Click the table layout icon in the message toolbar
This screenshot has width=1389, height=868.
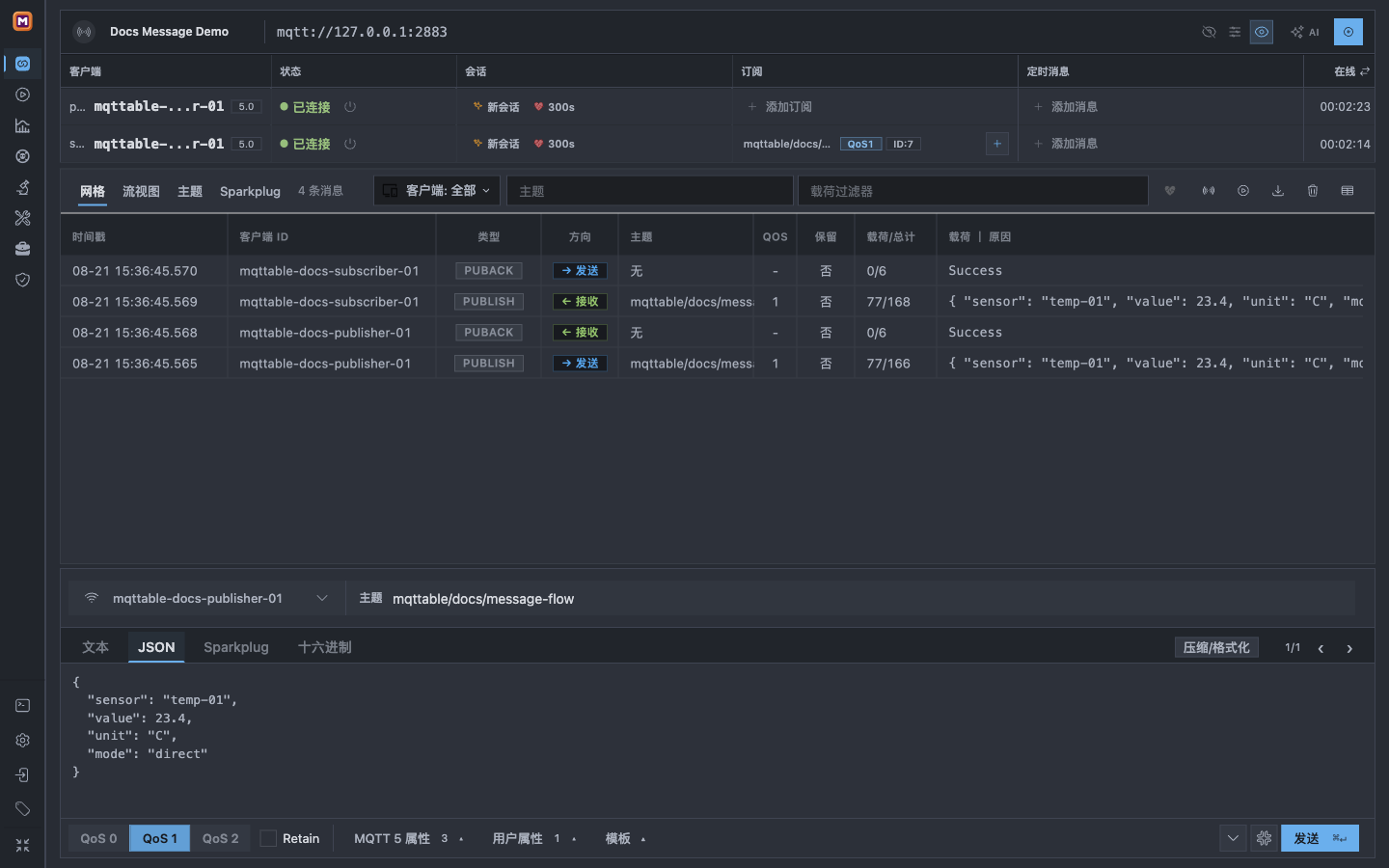point(1348,191)
